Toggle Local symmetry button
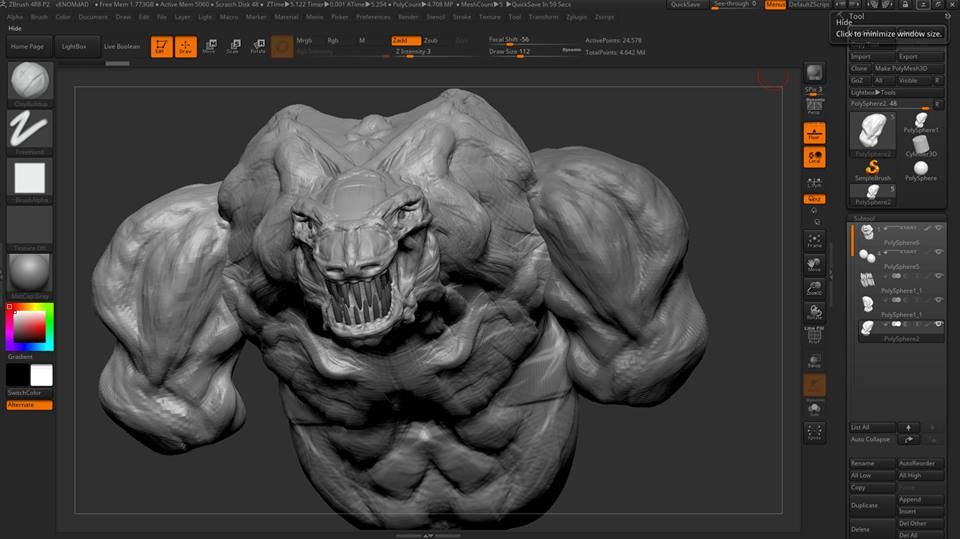This screenshot has width=960, height=539. click(815, 157)
